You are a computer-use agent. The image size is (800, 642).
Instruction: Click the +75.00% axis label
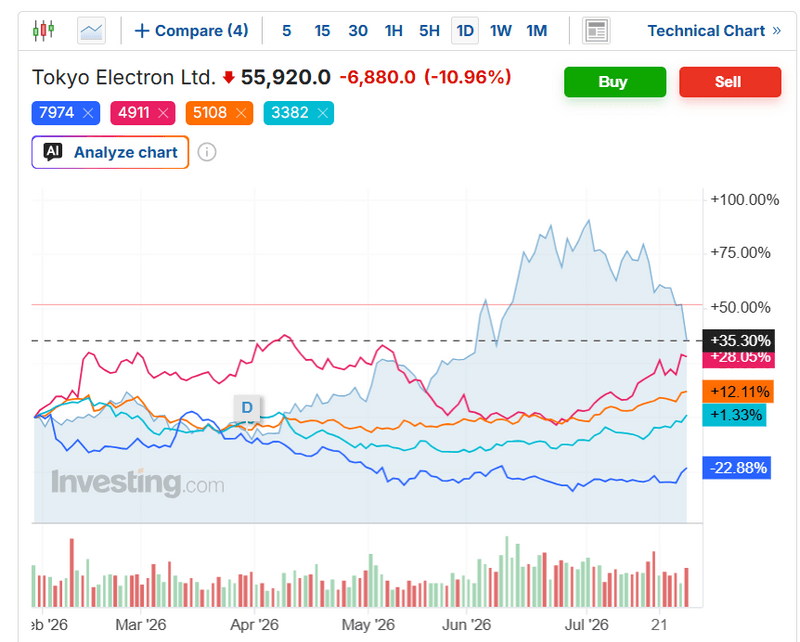(x=741, y=253)
